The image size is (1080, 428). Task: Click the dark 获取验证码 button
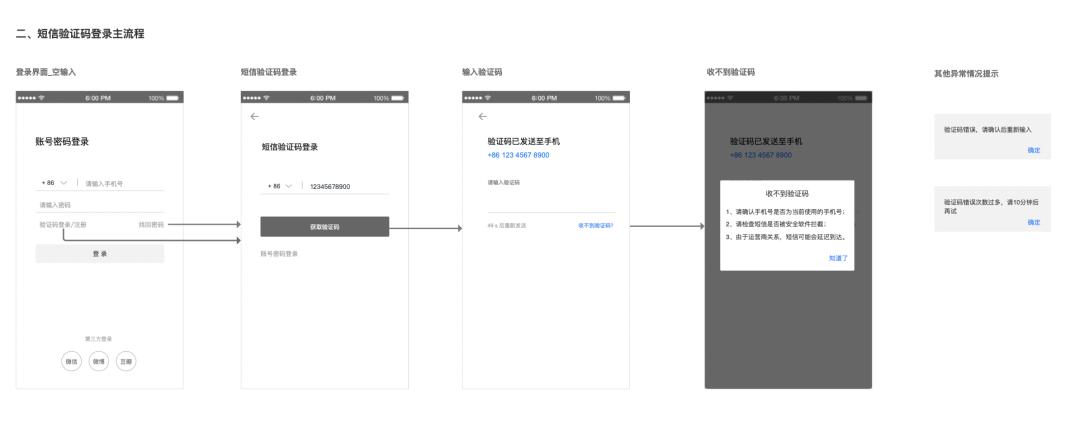[324, 227]
